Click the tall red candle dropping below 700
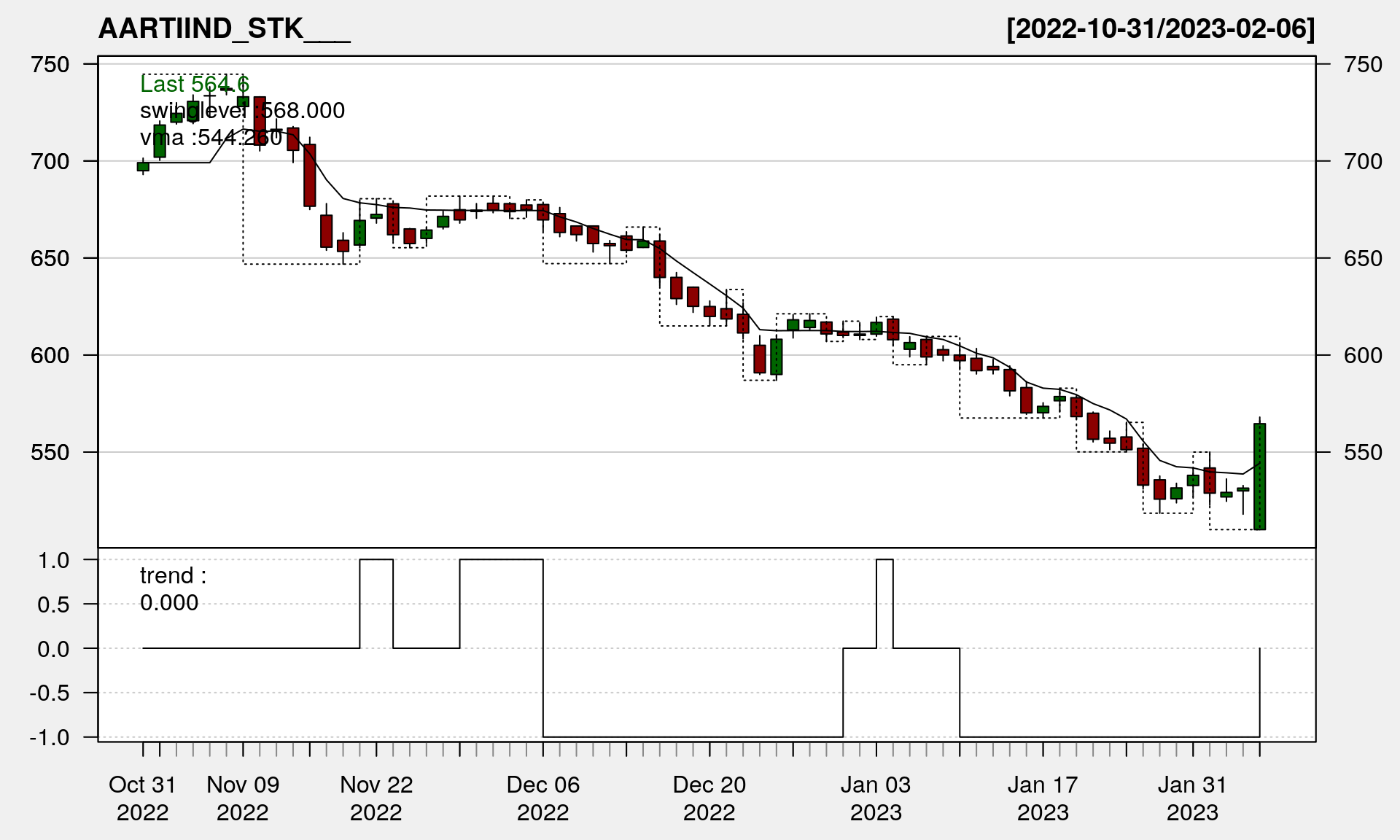The image size is (1400, 840). point(310,175)
